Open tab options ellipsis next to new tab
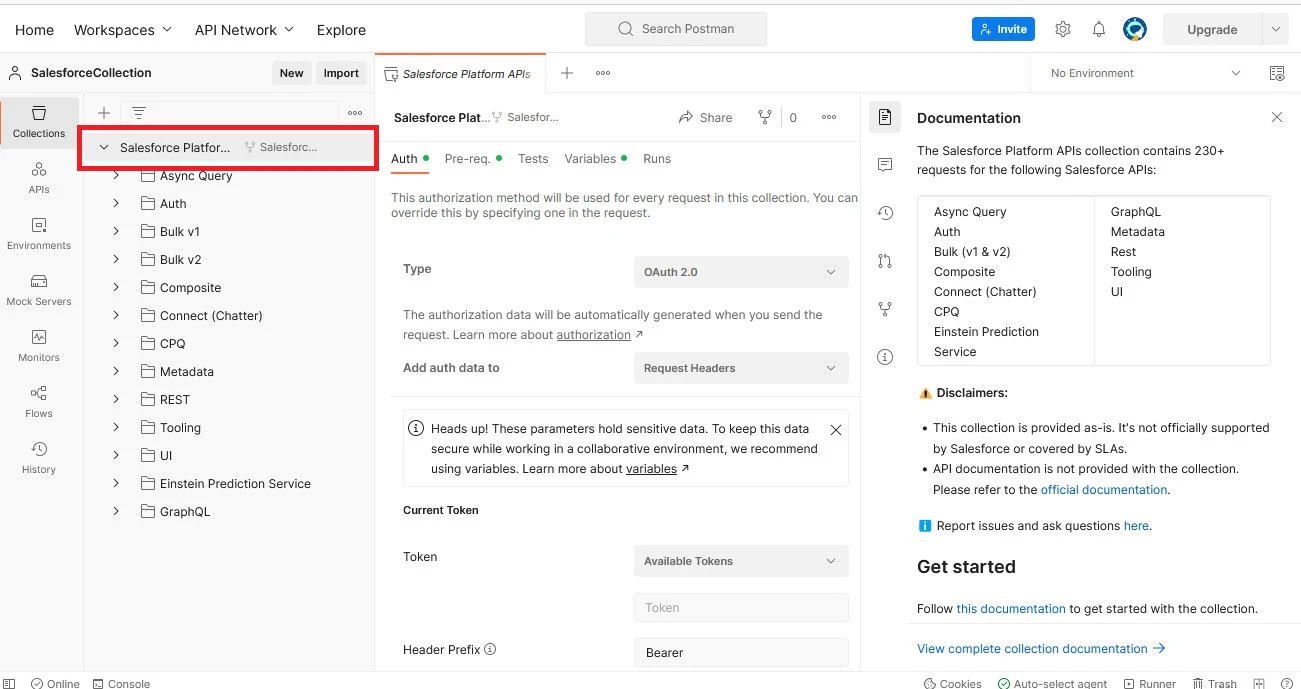The image size is (1301, 689). [x=603, y=73]
